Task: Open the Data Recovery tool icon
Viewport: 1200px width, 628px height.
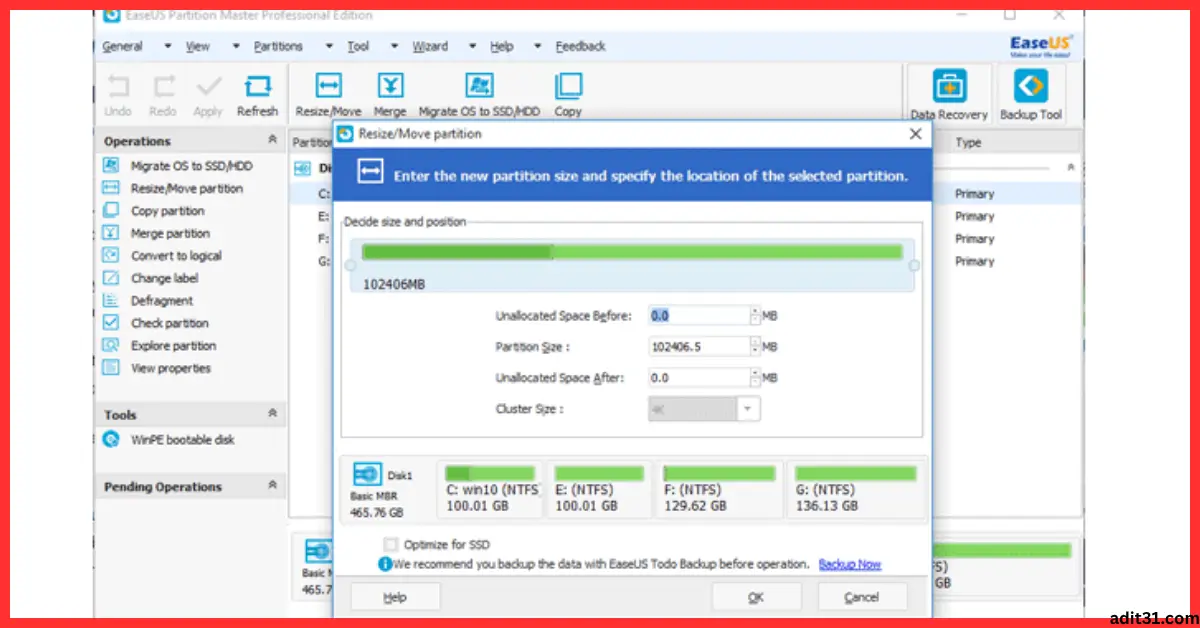Action: tap(949, 86)
